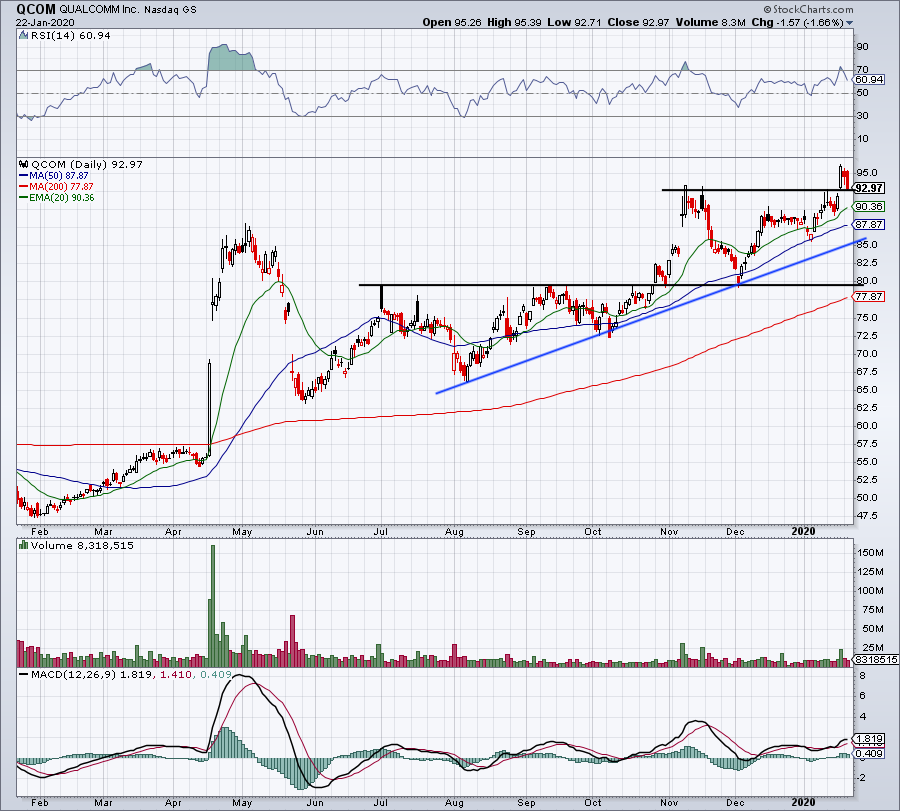Click the MACD legend line marker
Image resolution: width=900 pixels, height=811 pixels.
click(24, 674)
